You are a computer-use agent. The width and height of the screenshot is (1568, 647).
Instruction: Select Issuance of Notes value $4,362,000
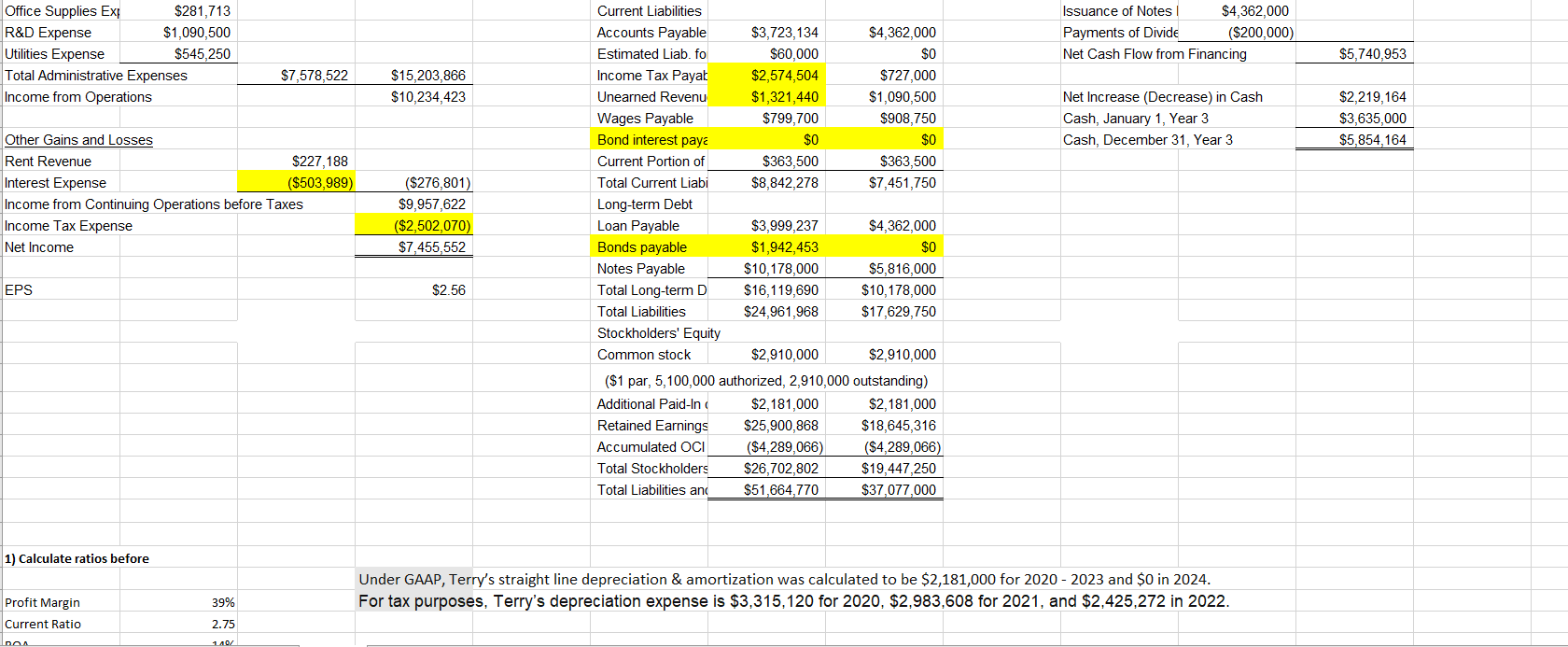coord(1255,11)
